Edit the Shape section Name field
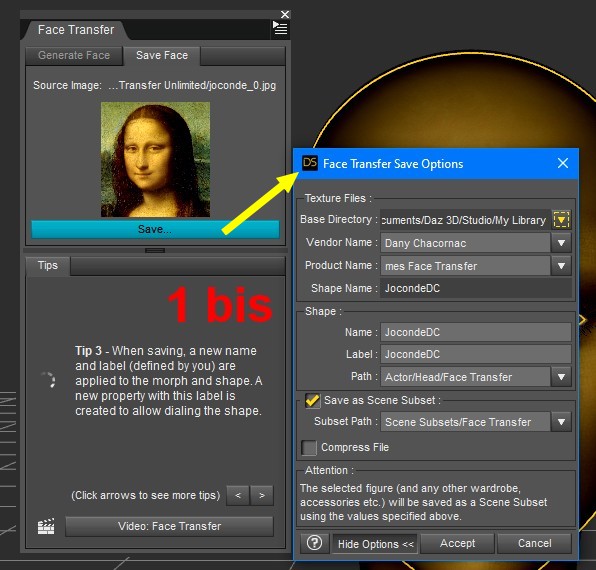 pyautogui.click(x=476, y=332)
